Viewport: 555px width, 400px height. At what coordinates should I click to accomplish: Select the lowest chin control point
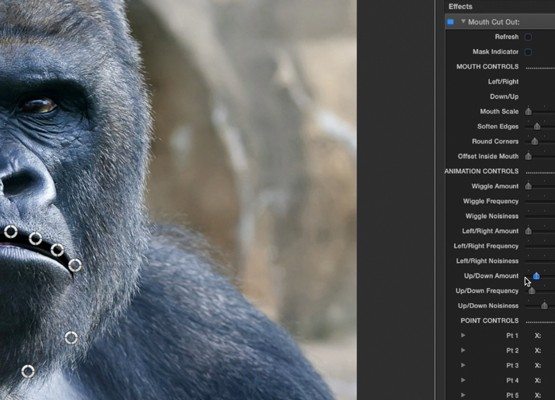tap(28, 371)
